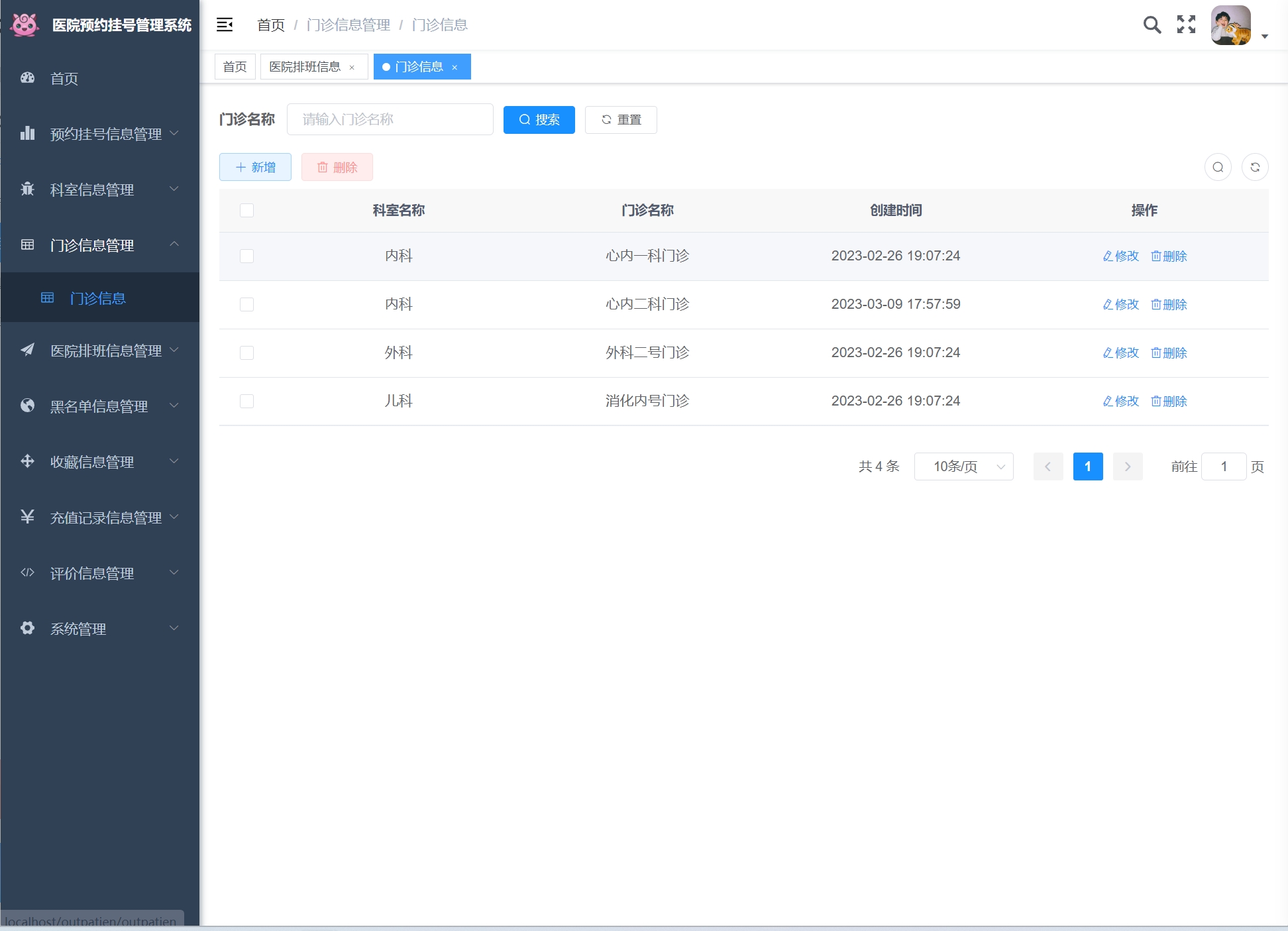
Task: Expand the 医院排班信息管理 menu chevron
Action: tap(174, 349)
